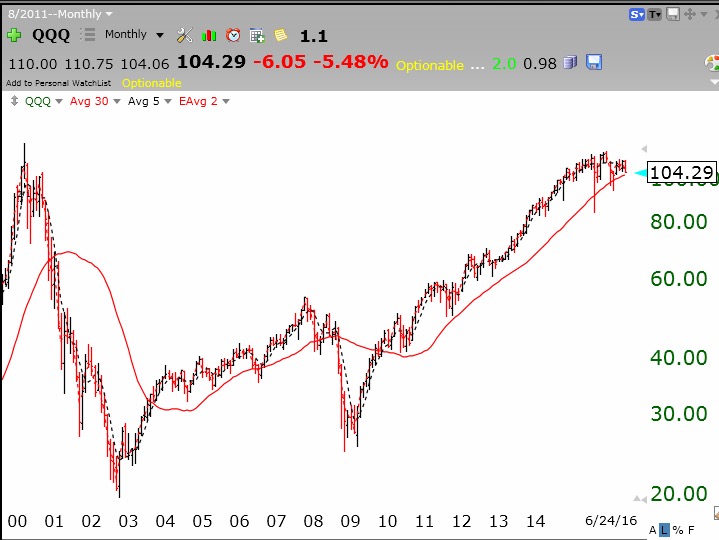
Task: Open chart tools wrench and screwdriver icon
Action: pos(185,35)
